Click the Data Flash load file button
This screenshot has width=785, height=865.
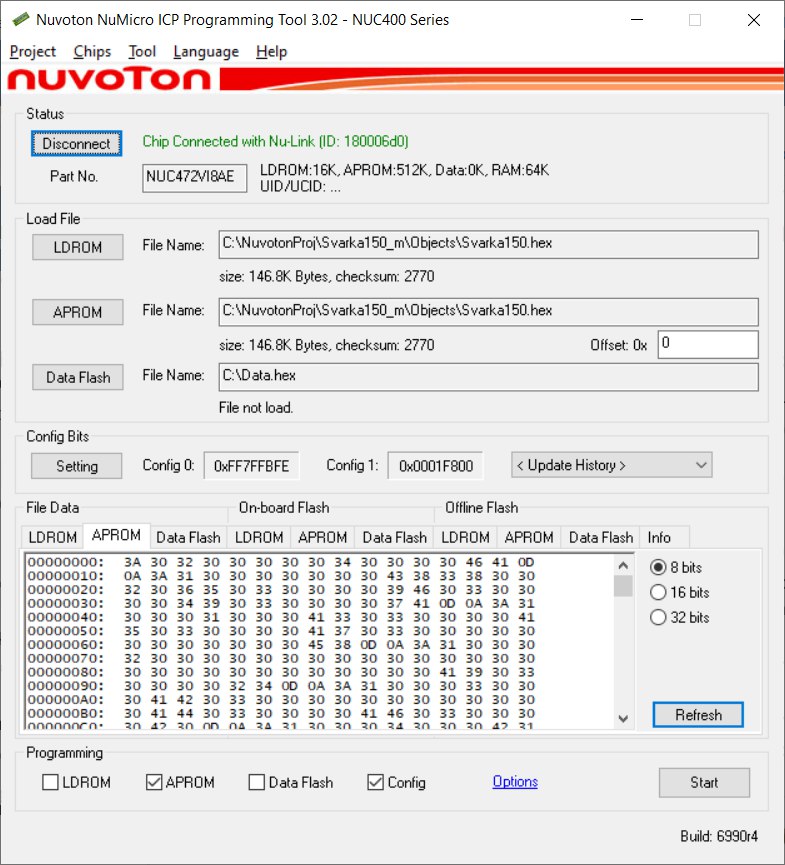pos(77,377)
